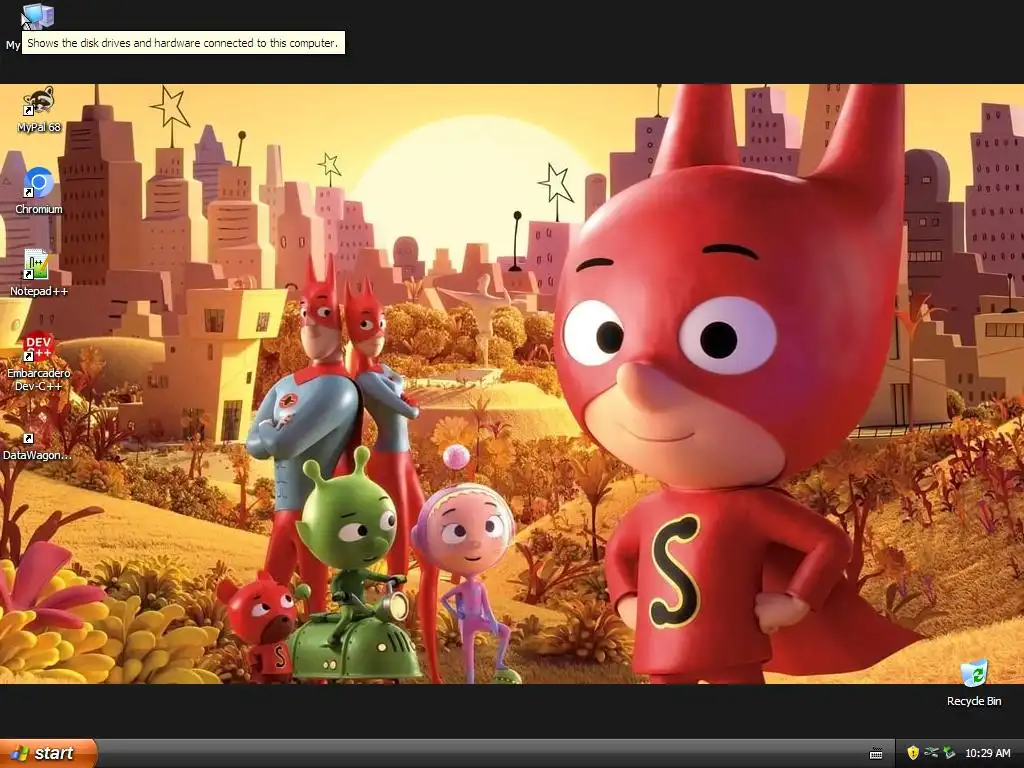This screenshot has height=768, width=1024.
Task: Select the My Computer desktop icon
Action: [x=39, y=16]
